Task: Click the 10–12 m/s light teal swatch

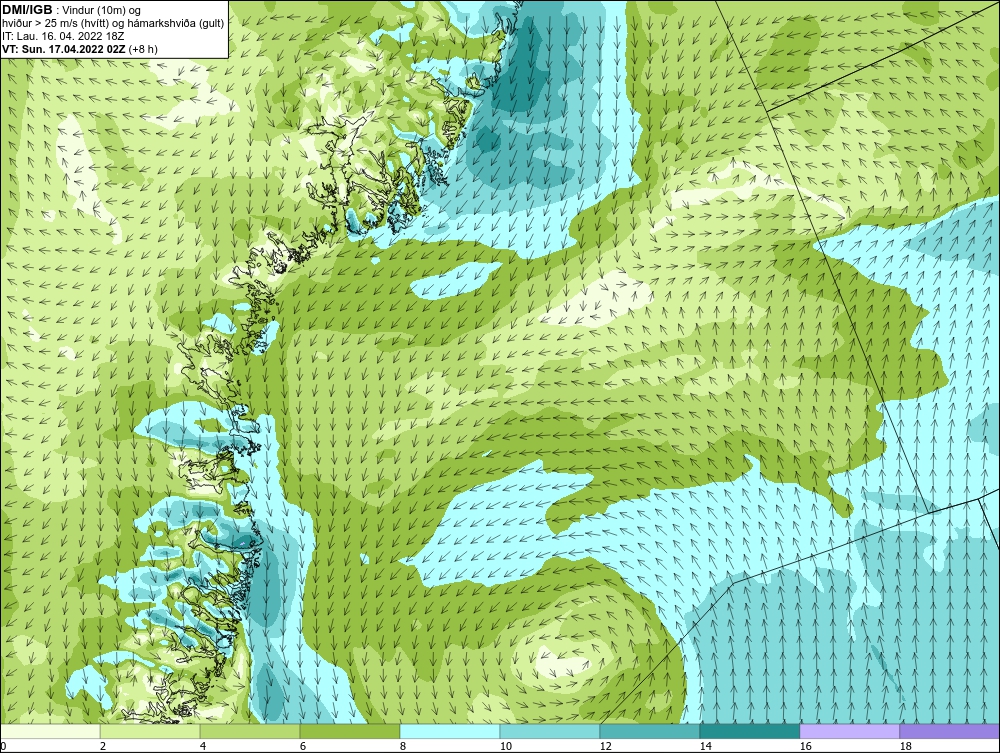Action: (550, 731)
